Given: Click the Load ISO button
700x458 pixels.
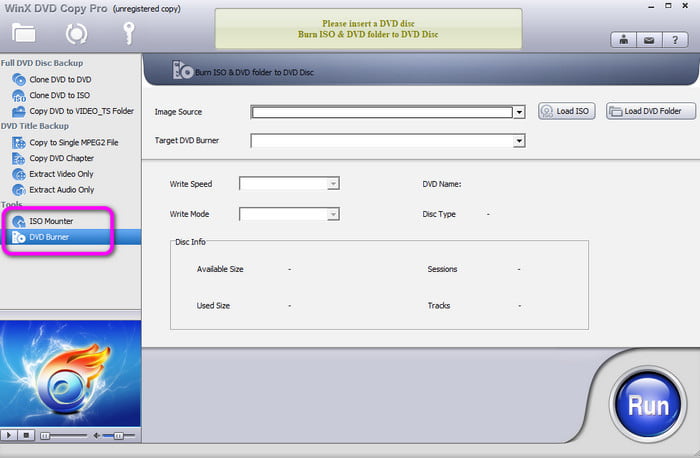Looking at the screenshot, I should (567, 111).
